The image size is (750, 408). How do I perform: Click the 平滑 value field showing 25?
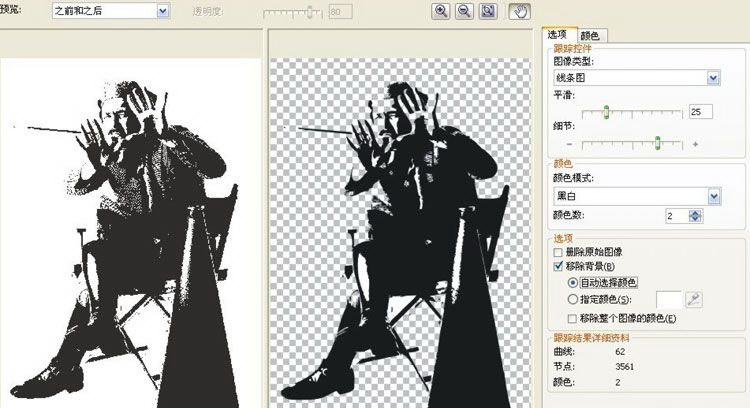[701, 112]
